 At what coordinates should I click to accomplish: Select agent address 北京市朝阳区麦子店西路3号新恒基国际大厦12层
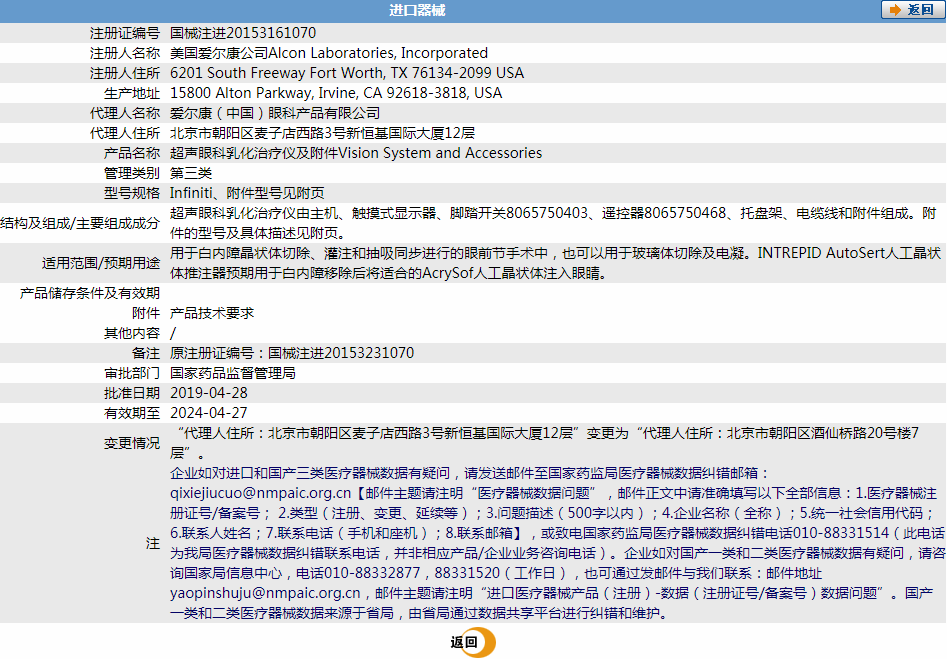(x=323, y=133)
